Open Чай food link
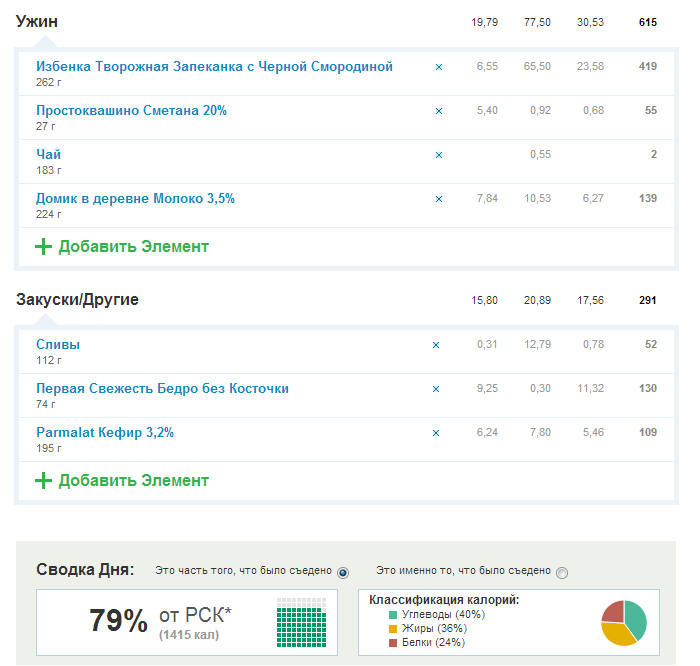This screenshot has width=700, height=666. pos(48,154)
